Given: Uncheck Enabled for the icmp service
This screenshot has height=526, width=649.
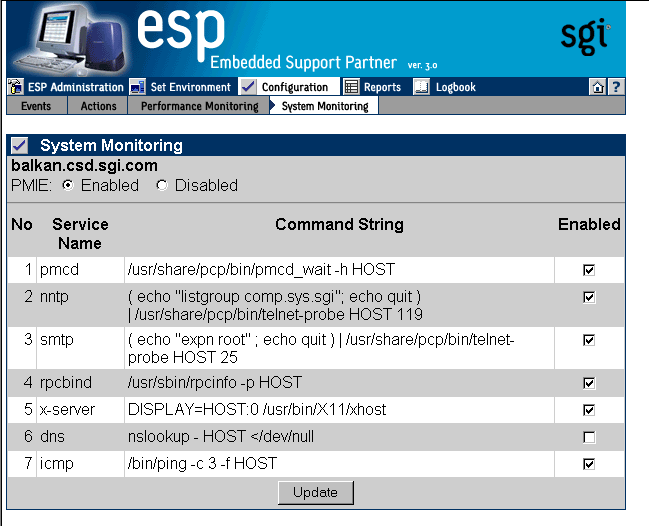Looking at the screenshot, I should pyautogui.click(x=589, y=464).
